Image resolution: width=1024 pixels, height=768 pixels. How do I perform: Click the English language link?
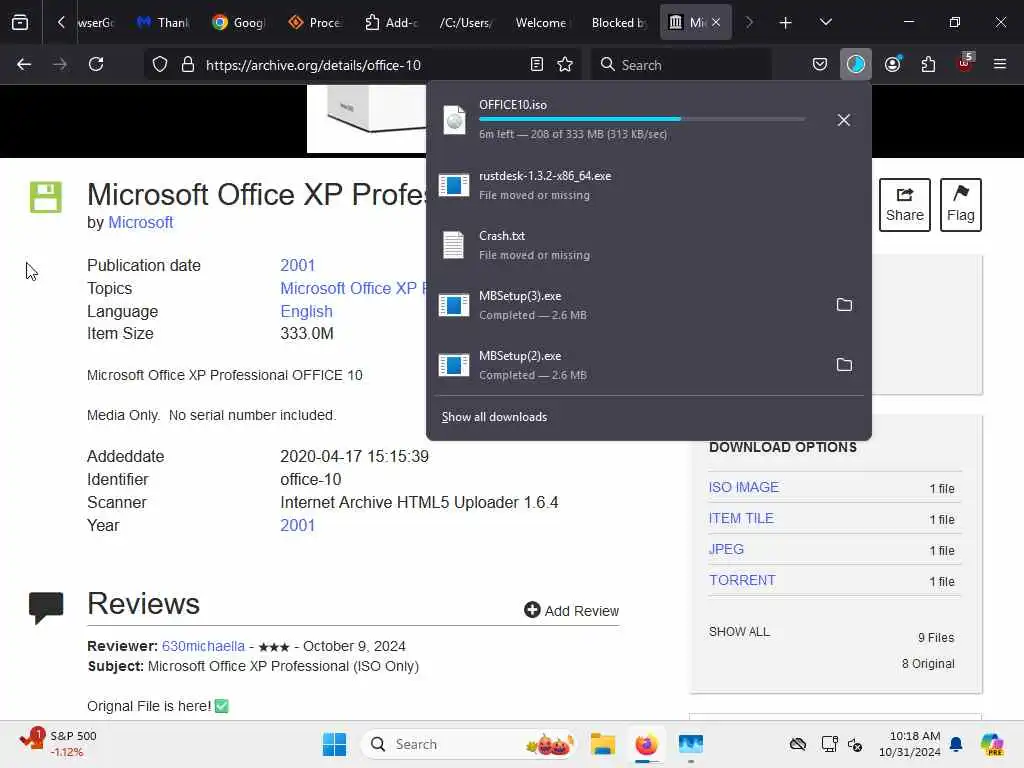pyautogui.click(x=306, y=312)
